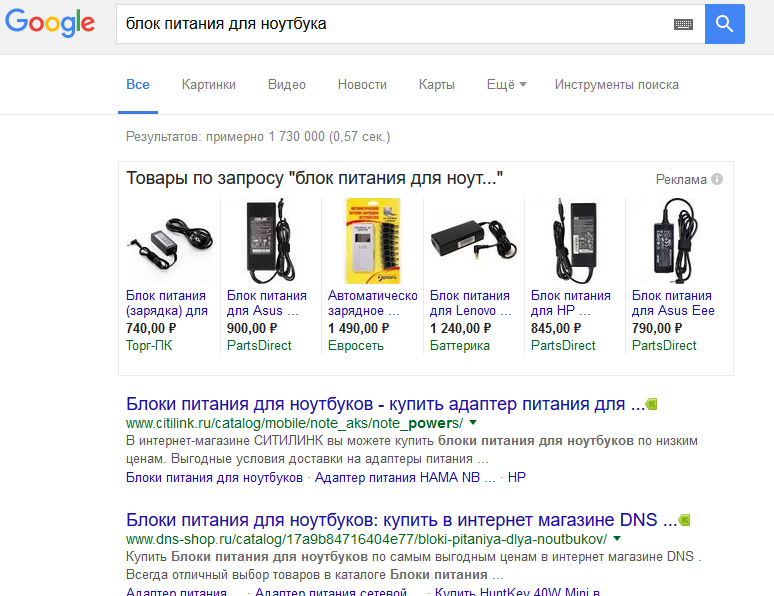Viewport: 774px width, 596px height.
Task: Click PartsDirect under the 900,00 ₽ item
Action: coord(259,345)
